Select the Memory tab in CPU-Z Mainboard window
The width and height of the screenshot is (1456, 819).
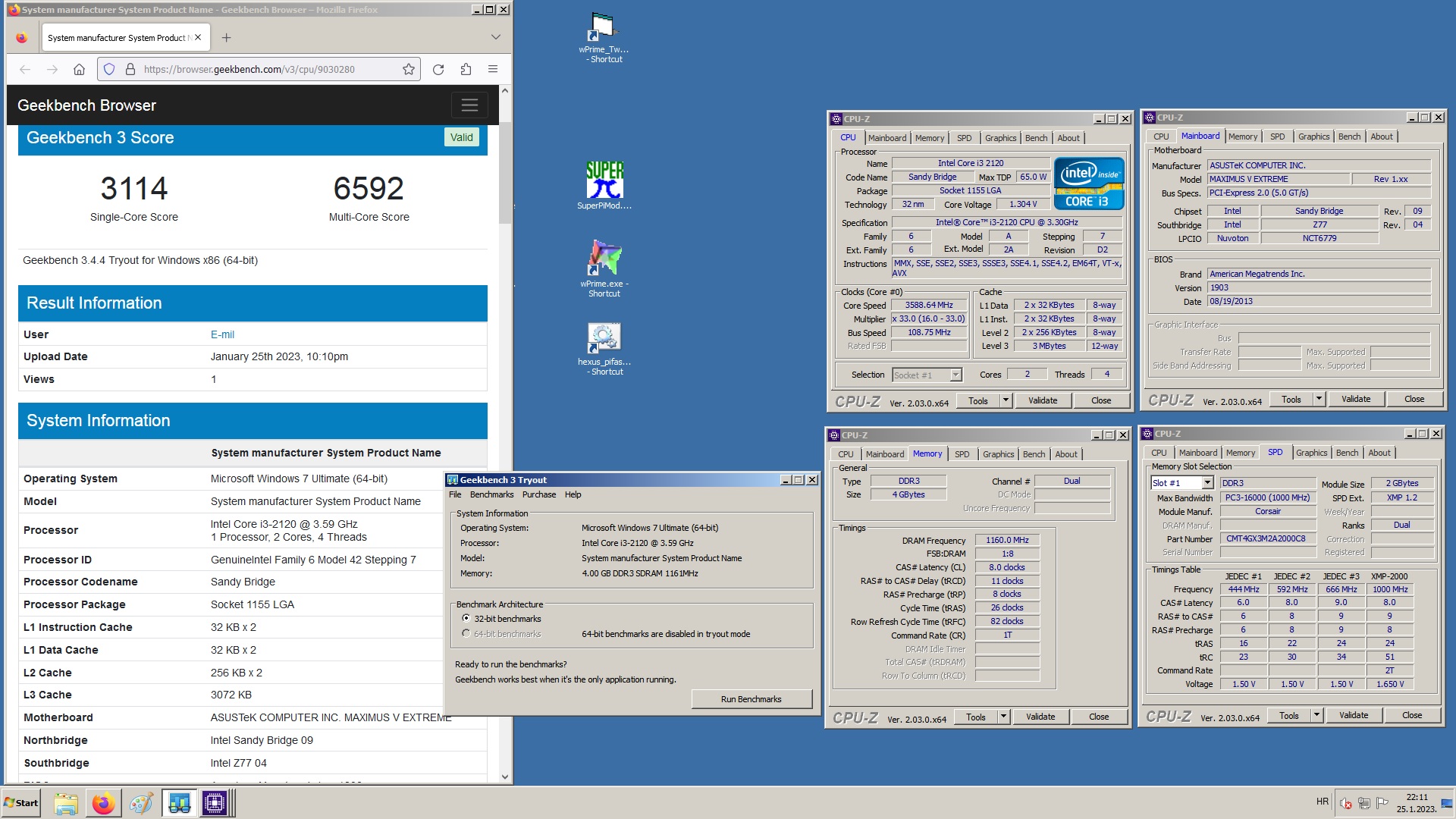pos(1242,136)
